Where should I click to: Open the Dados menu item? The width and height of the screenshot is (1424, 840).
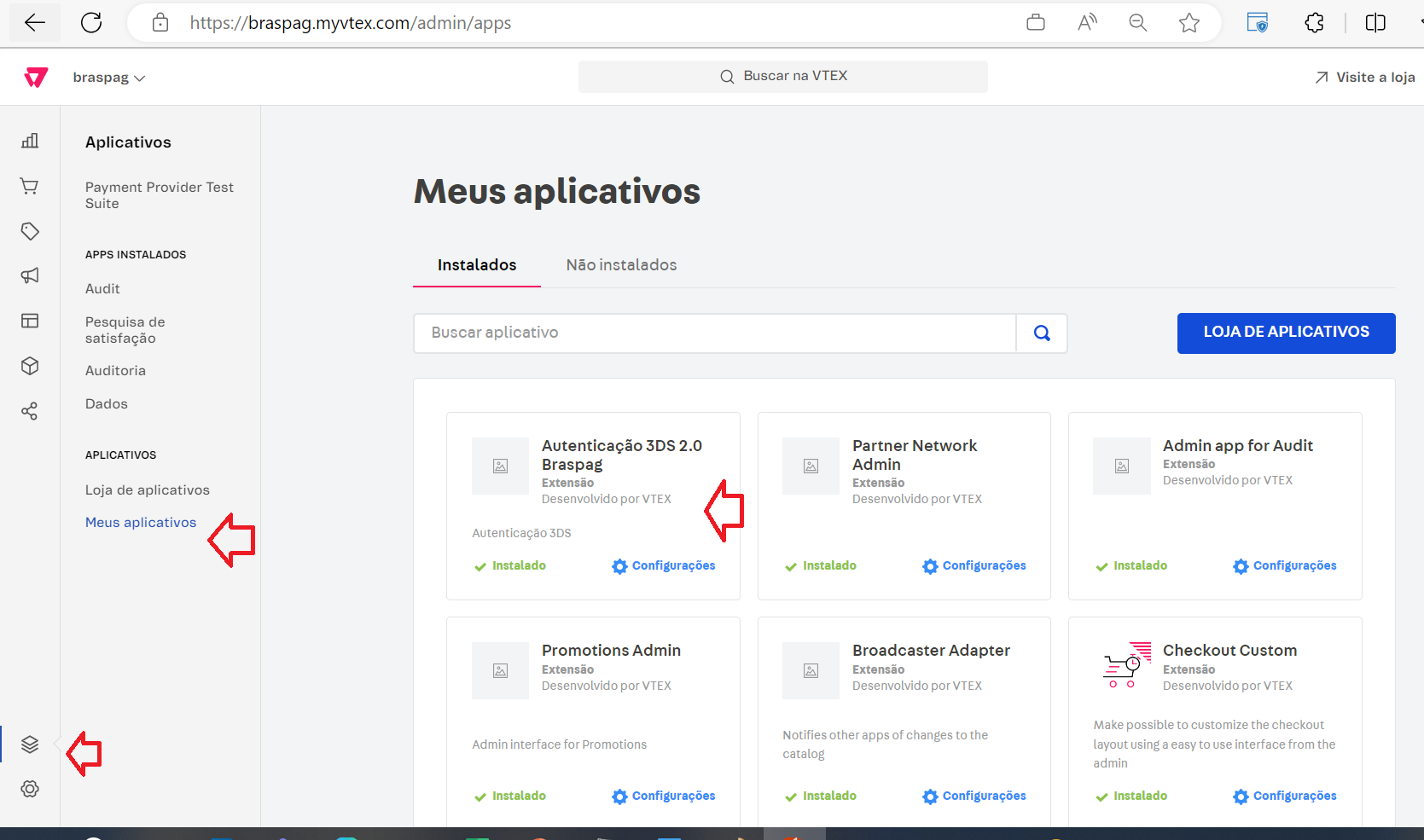[107, 404]
